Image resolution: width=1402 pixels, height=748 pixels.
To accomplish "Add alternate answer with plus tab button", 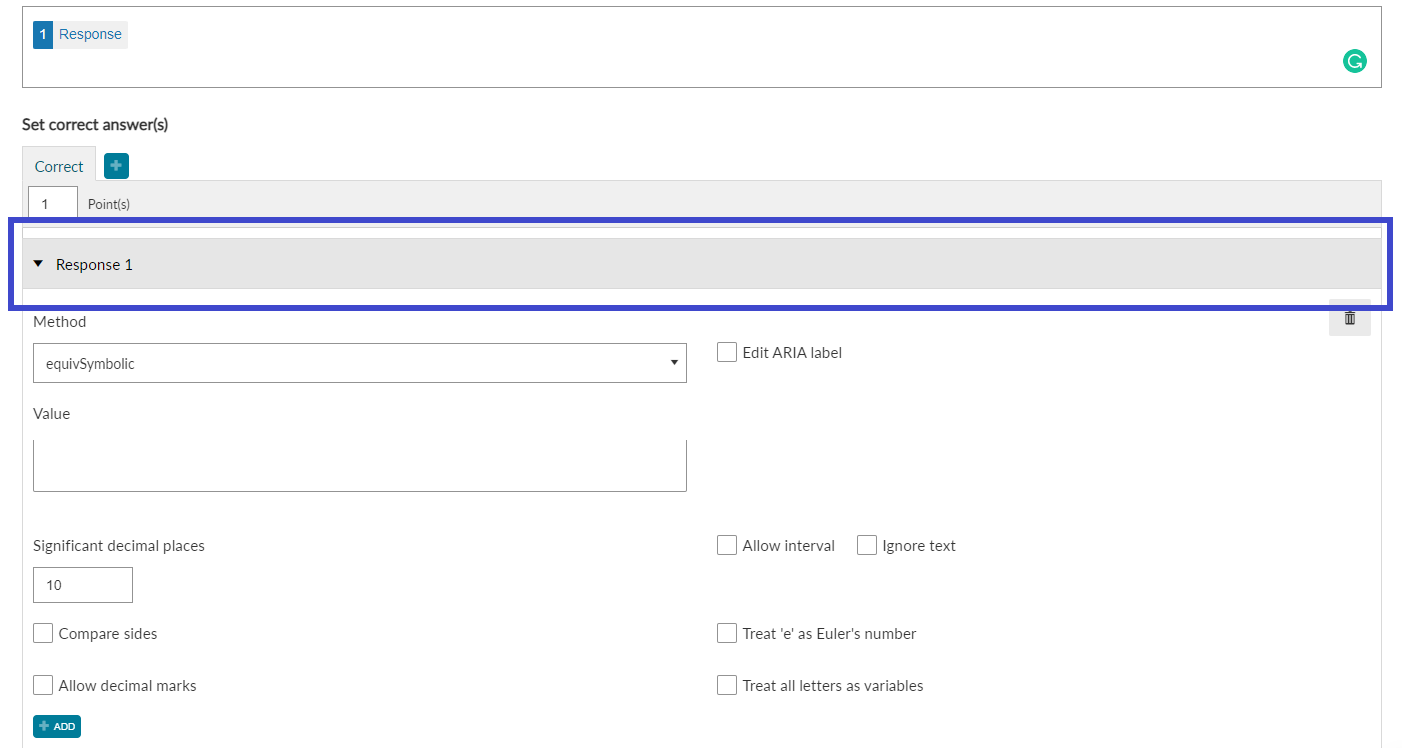I will 116,166.
